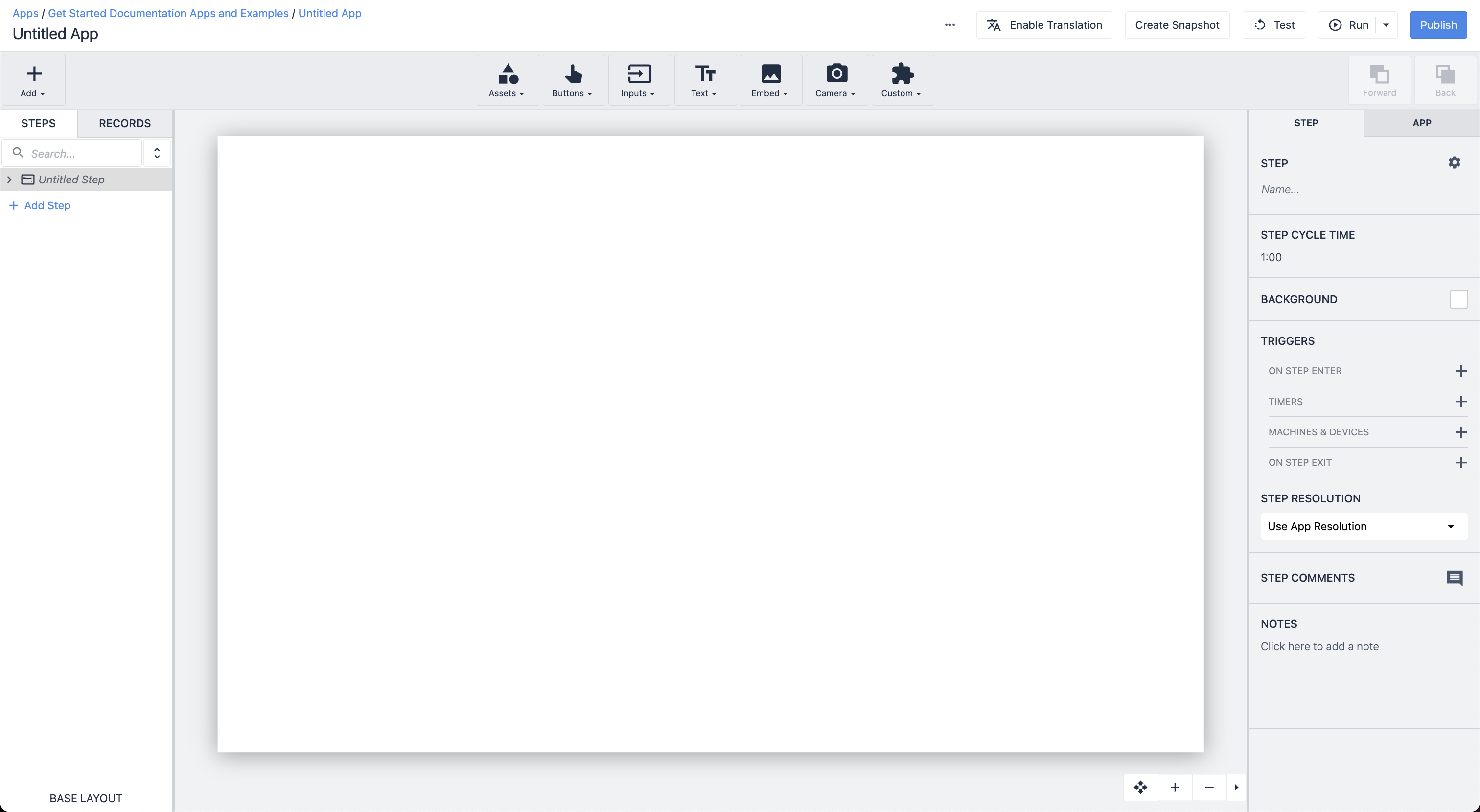Expand the ON STEP ENTER trigger

[1460, 371]
